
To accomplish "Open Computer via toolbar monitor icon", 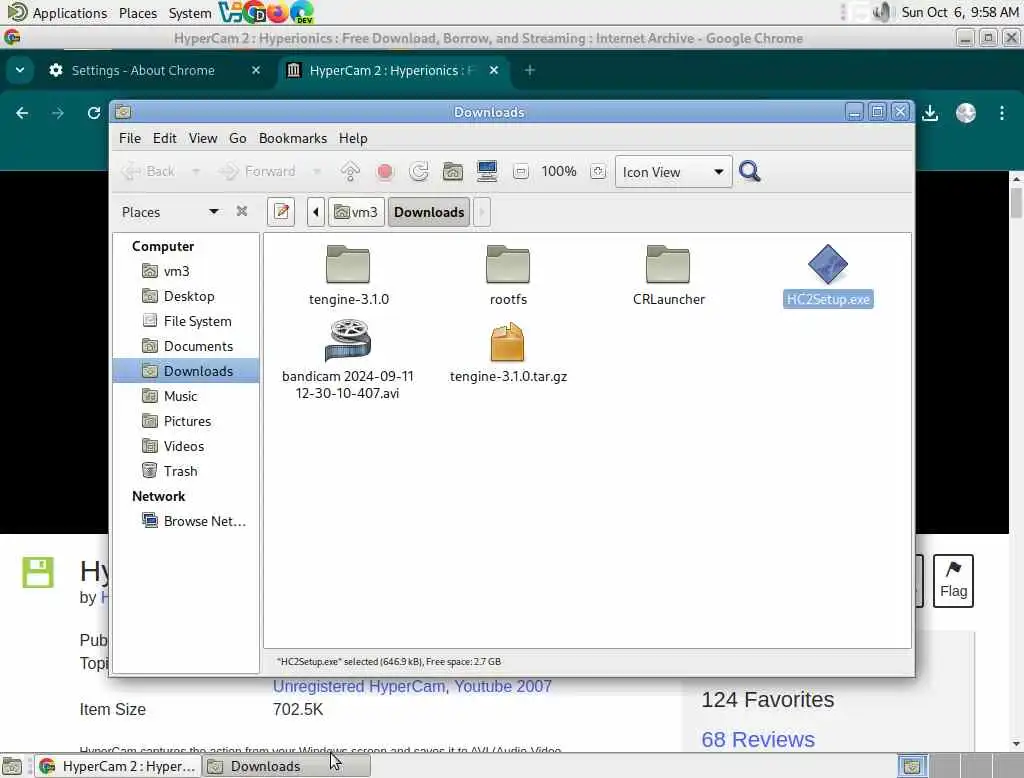I will pyautogui.click(x=487, y=172).
